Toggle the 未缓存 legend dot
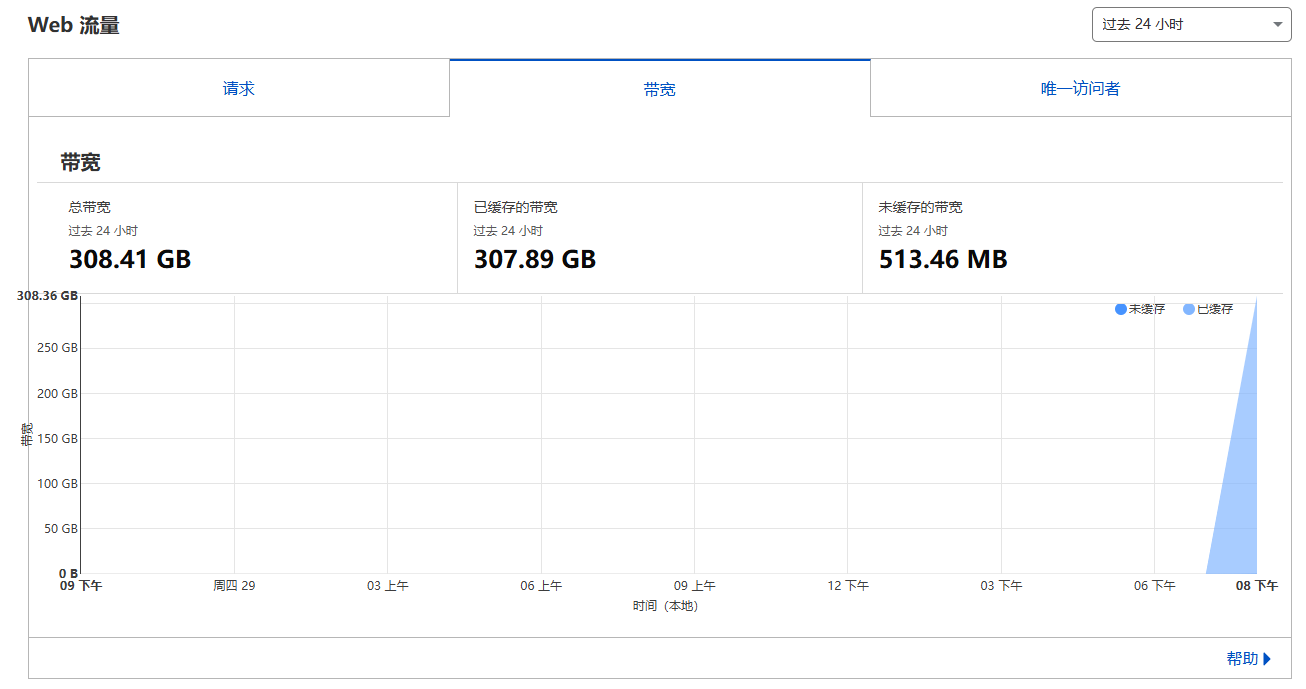The image size is (1306, 689). (x=1120, y=309)
